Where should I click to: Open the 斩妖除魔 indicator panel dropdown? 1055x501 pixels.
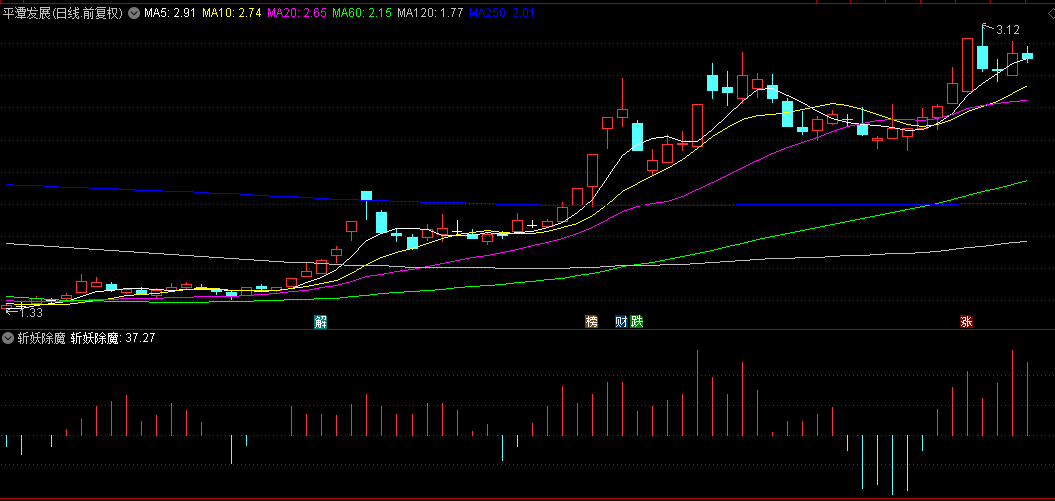click(9, 338)
